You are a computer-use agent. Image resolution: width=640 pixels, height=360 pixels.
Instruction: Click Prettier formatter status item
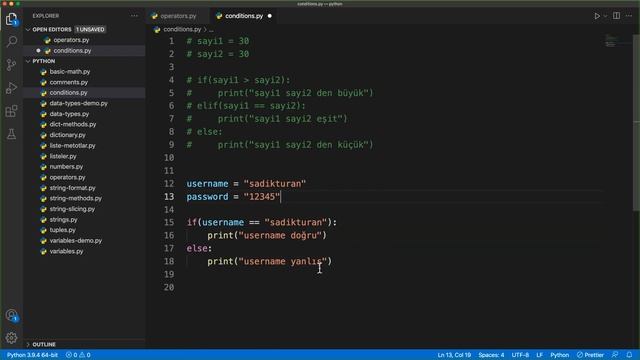point(590,355)
